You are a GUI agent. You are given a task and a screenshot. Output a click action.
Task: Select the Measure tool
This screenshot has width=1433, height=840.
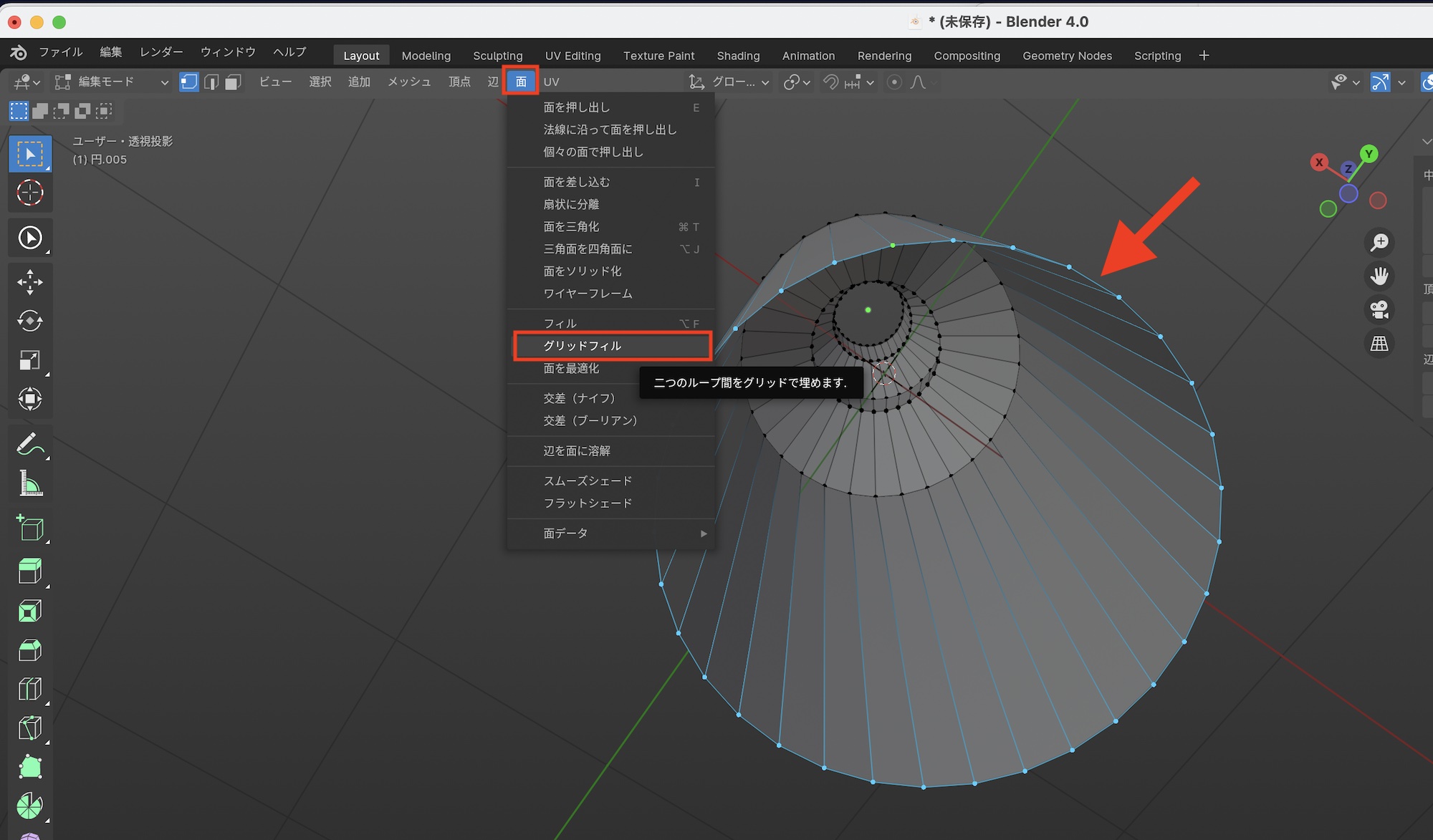[x=29, y=484]
